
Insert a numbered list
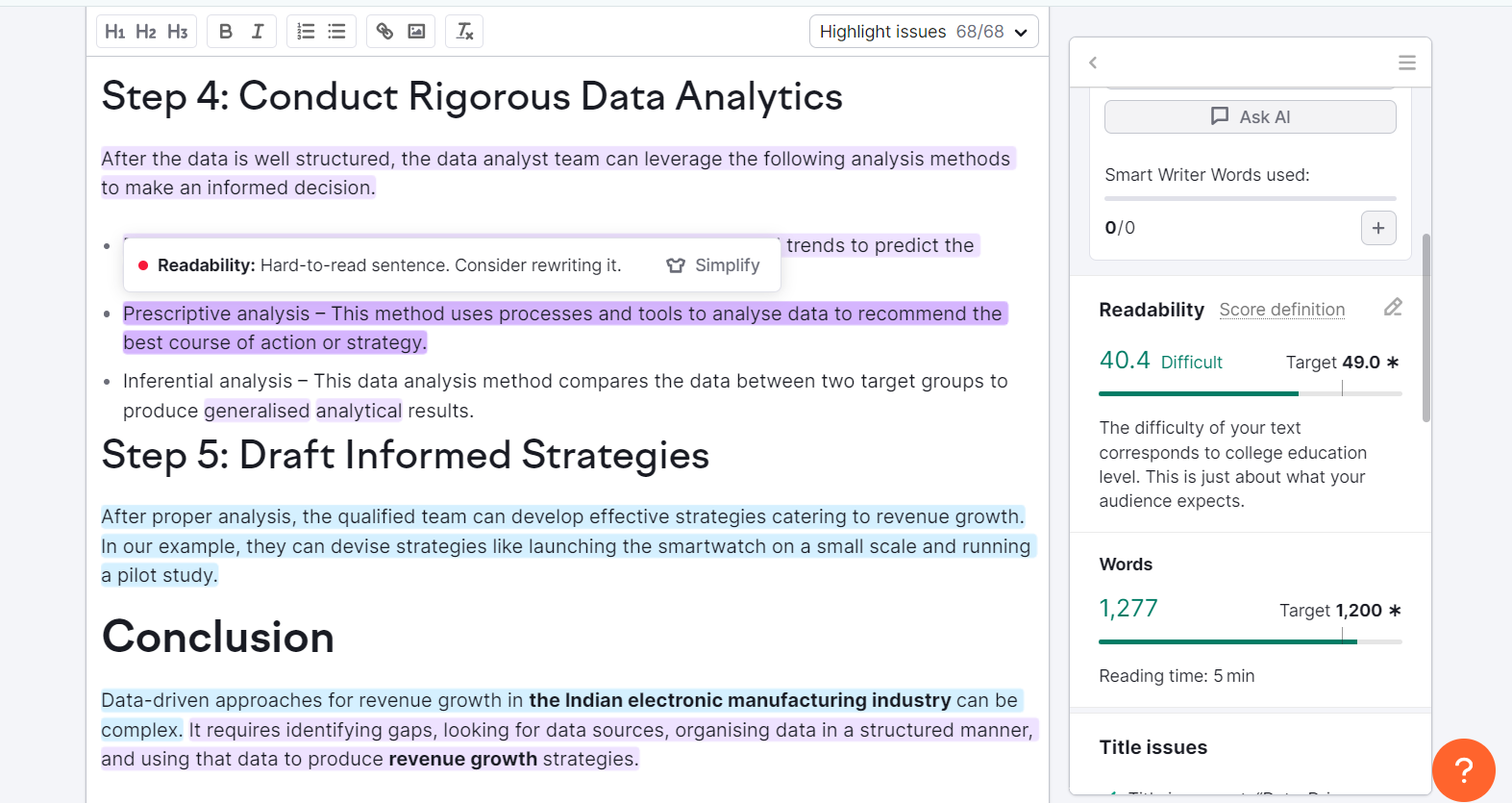(x=306, y=32)
